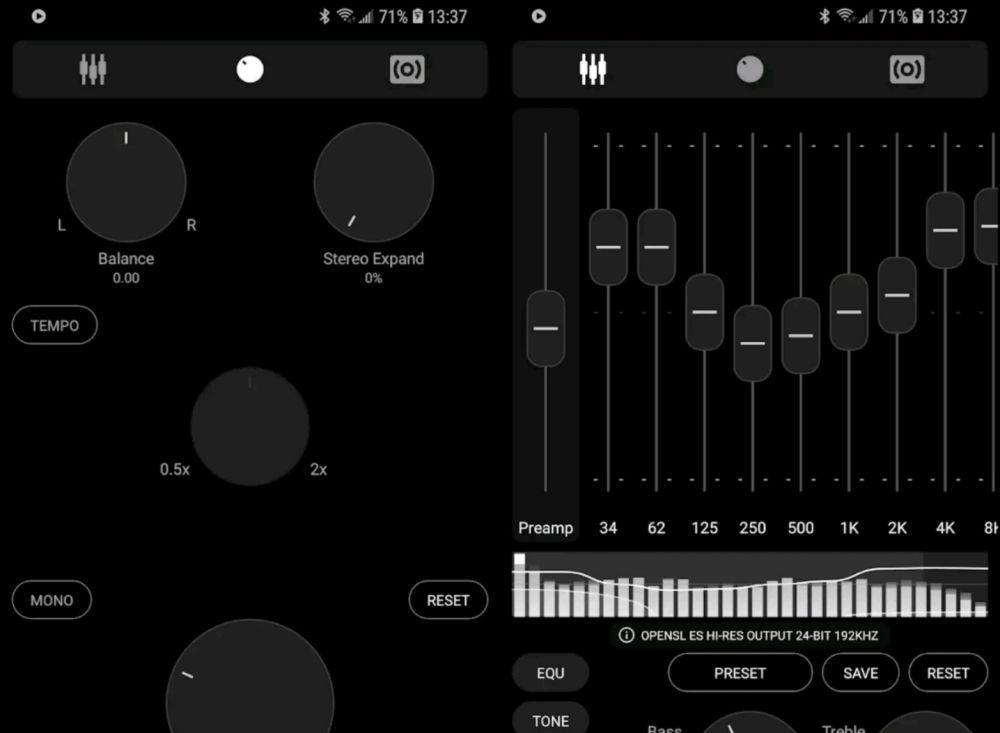Click the tempo knob between 0.5x and 2x
This screenshot has height=733, width=1000.
pos(250,426)
